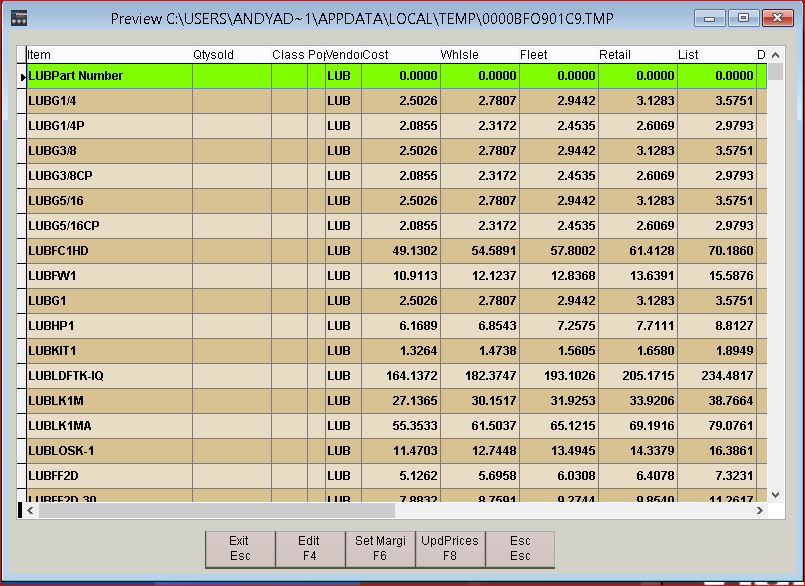Click the horizontal scrollbar thumb
805x586 pixels.
point(217,511)
